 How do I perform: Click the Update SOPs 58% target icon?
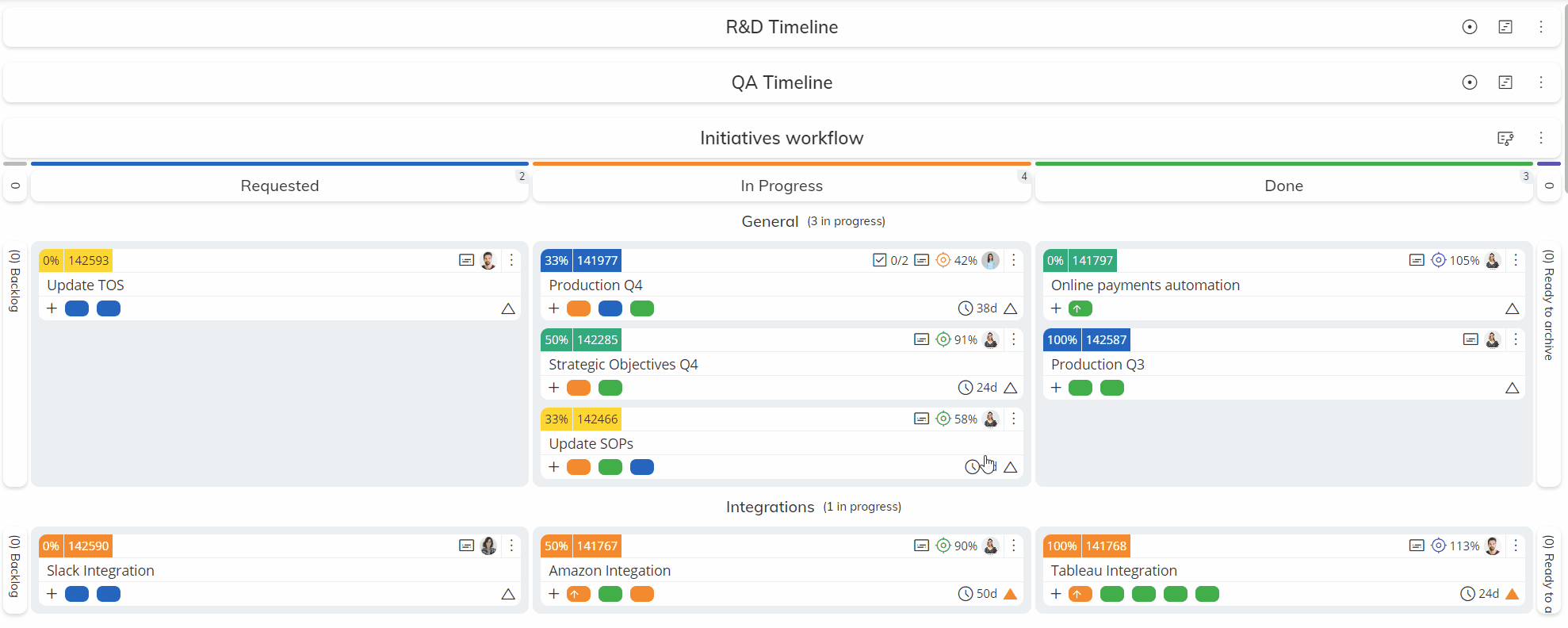pos(943,419)
